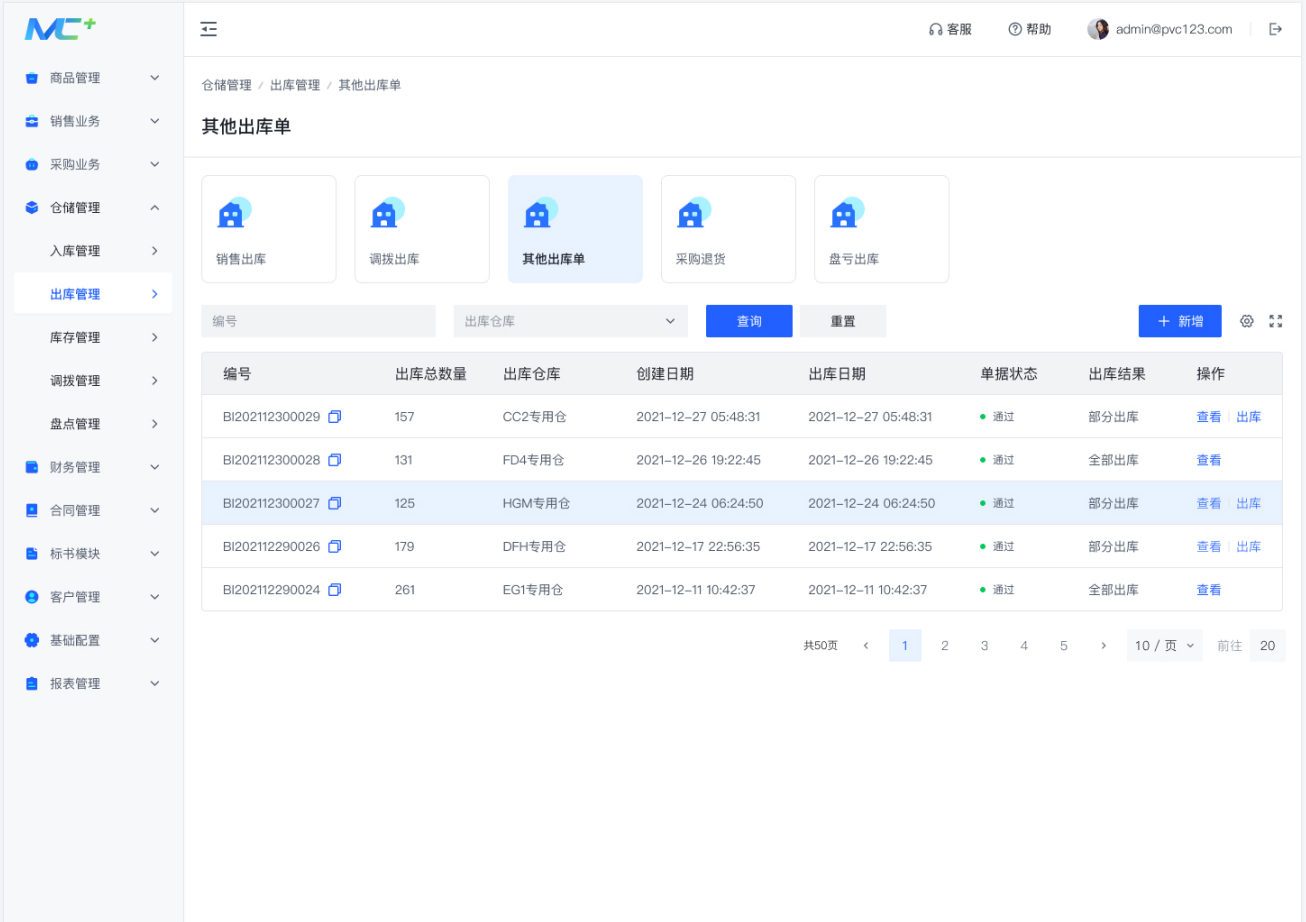
Task: Click the help question mark icon
Action: [1015, 30]
